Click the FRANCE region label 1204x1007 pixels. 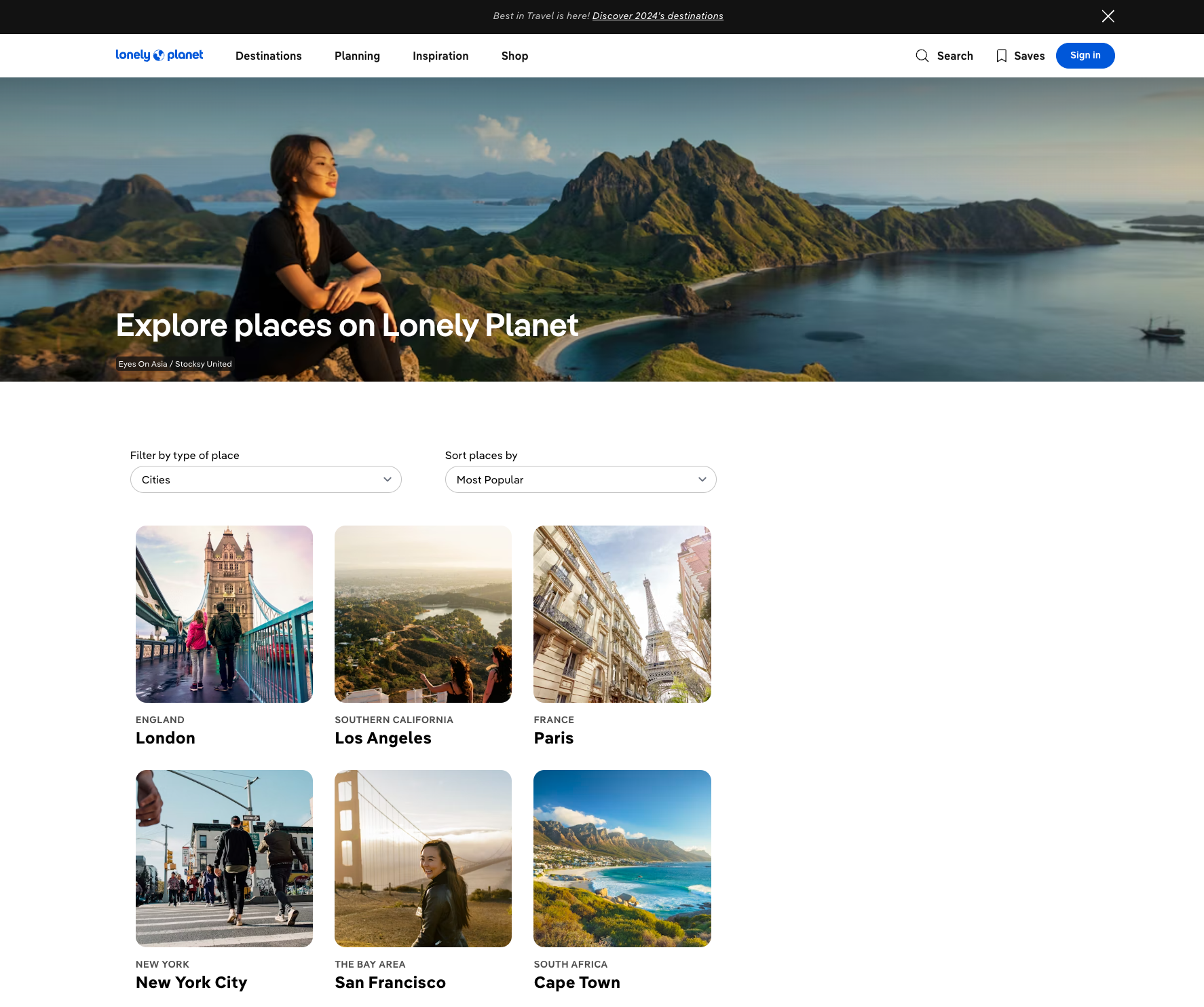[554, 720]
